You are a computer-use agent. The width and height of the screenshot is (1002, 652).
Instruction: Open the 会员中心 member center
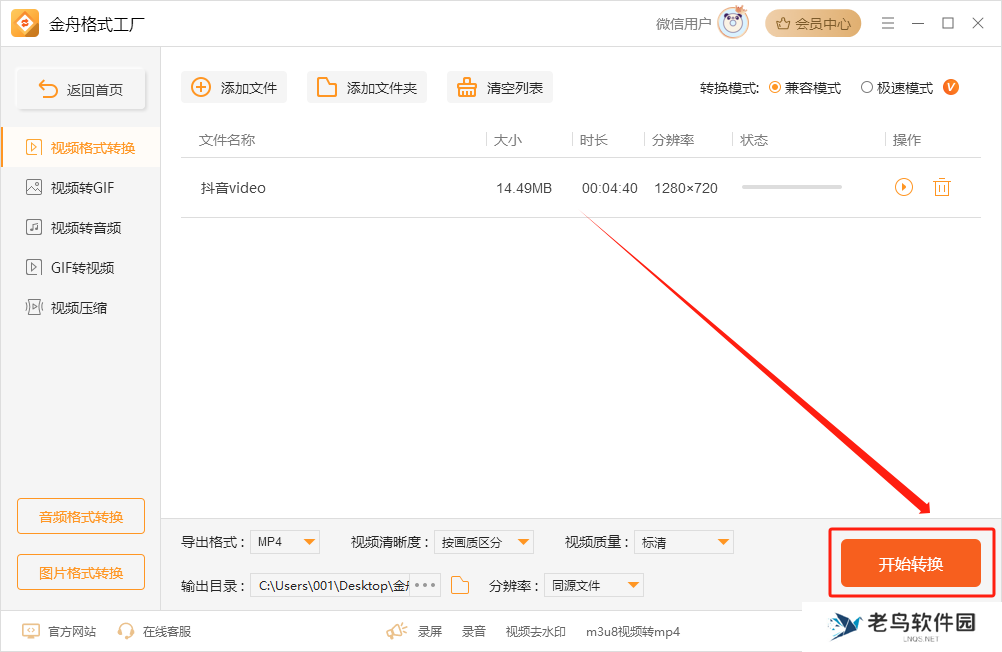pos(813,24)
